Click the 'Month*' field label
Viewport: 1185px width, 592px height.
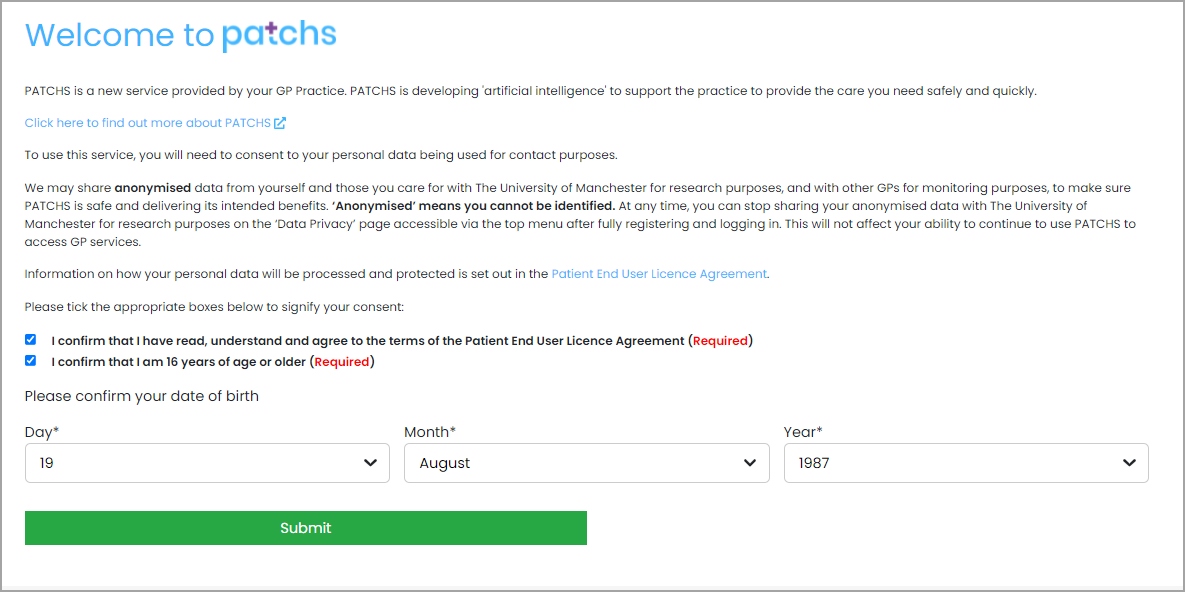coord(430,432)
